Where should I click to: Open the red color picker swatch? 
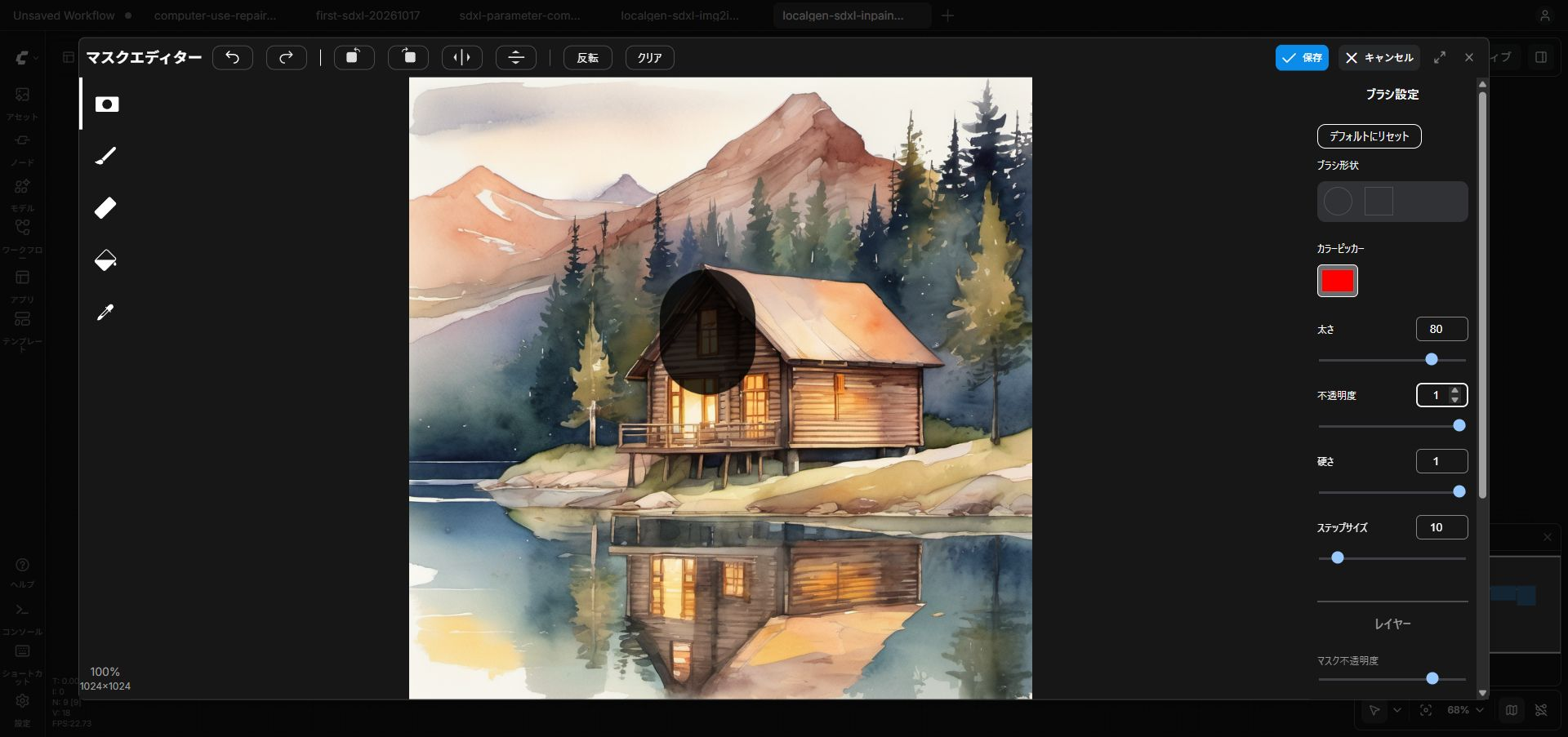point(1338,281)
